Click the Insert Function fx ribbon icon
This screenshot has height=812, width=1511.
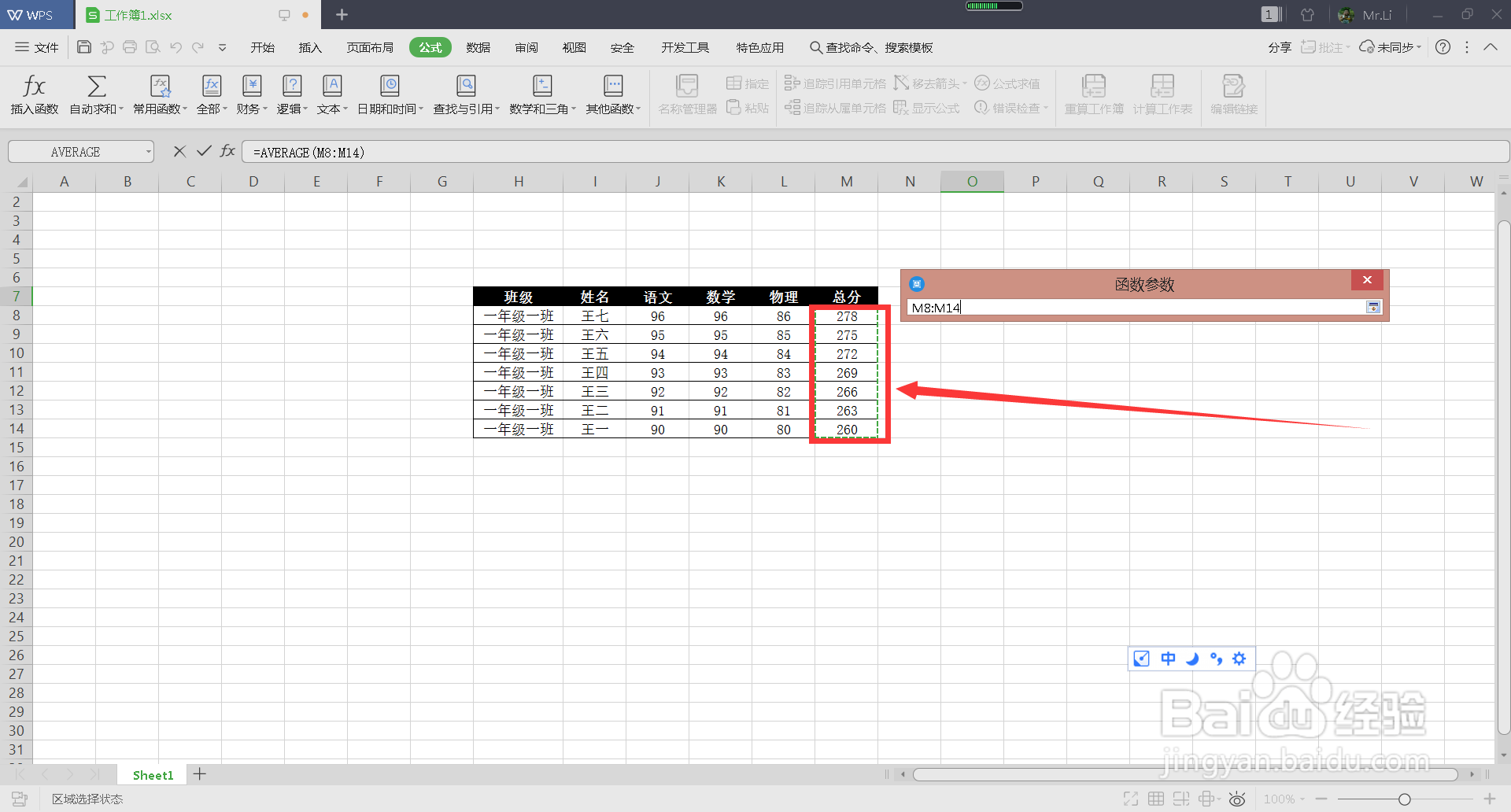[x=34, y=86]
